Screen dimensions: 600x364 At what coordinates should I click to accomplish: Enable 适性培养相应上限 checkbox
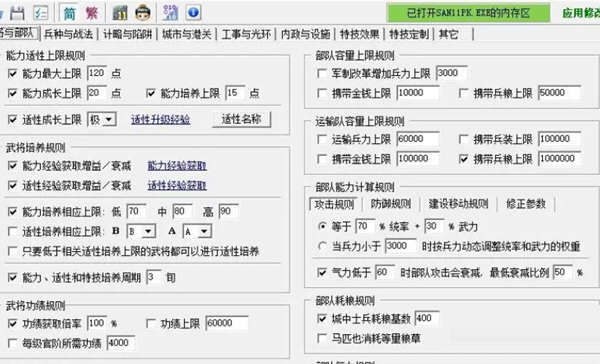tap(13, 231)
